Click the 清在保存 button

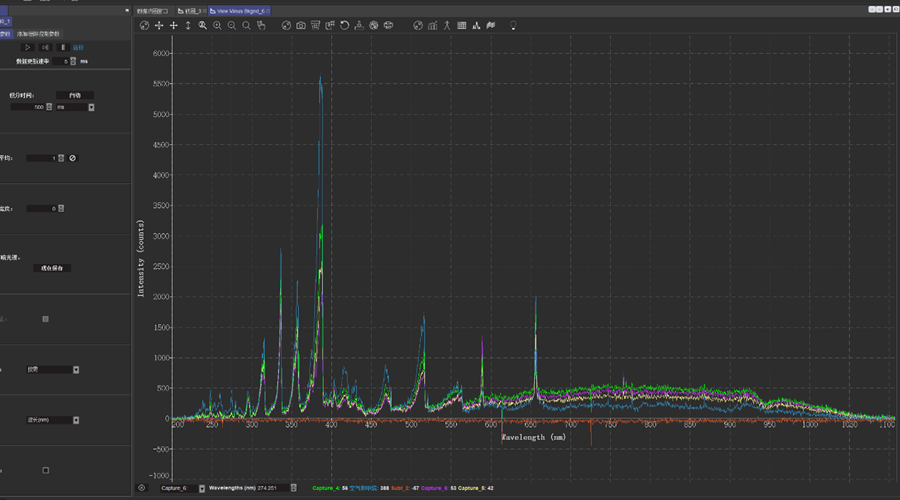(x=53, y=268)
